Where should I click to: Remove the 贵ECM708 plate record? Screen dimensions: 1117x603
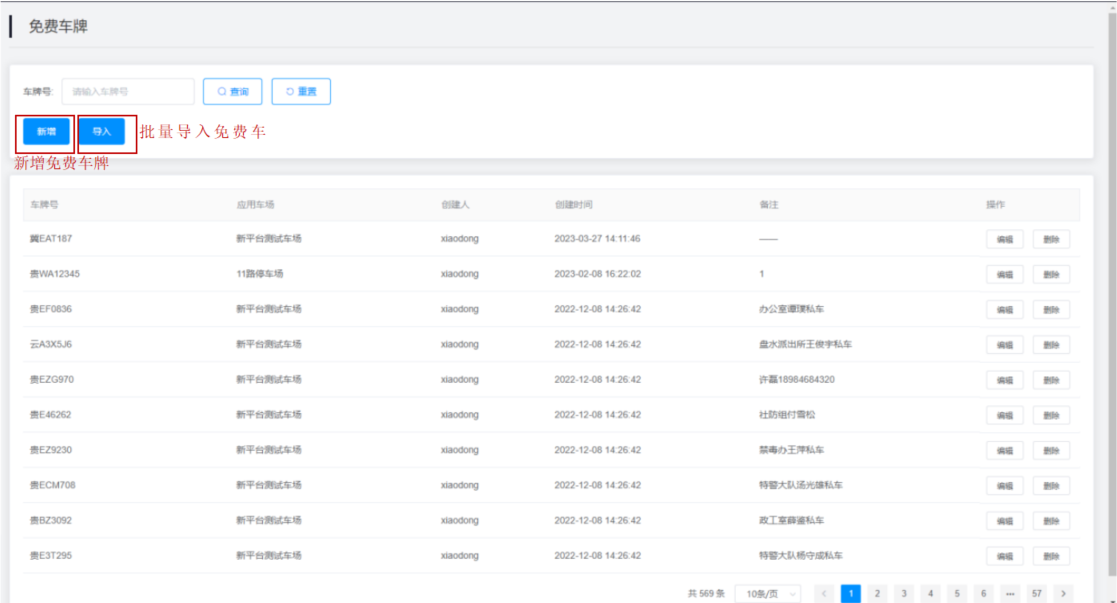[1050, 486]
